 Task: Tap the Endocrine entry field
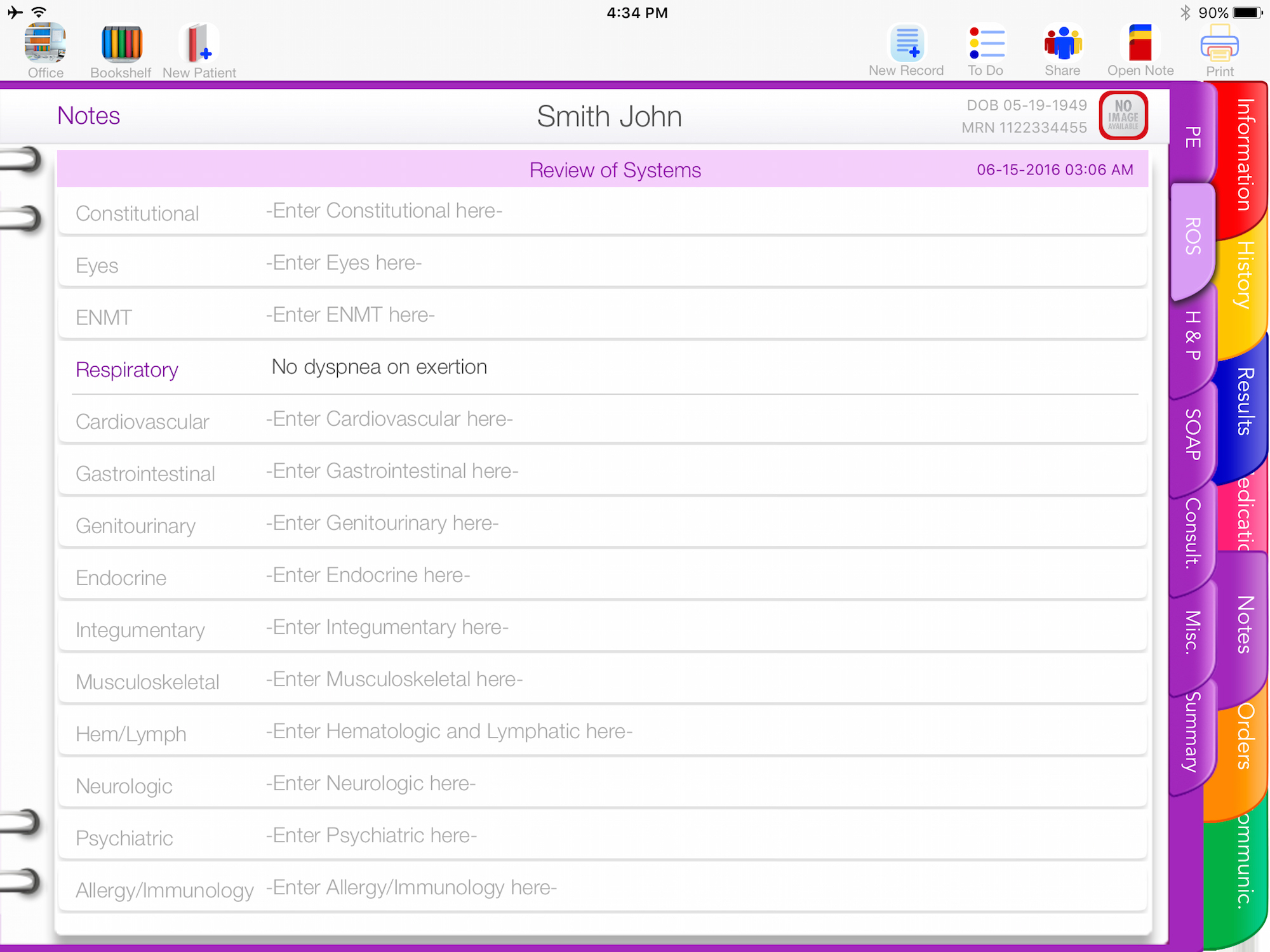(x=705, y=575)
